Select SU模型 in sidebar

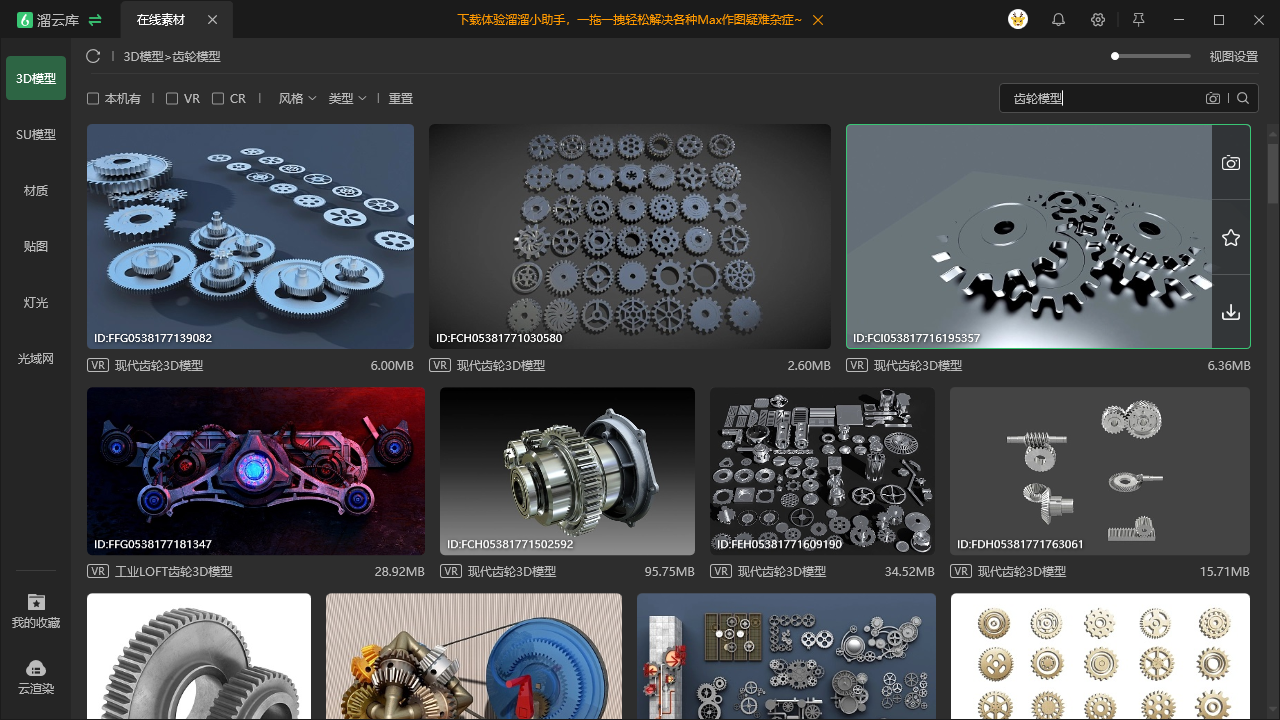click(36, 135)
